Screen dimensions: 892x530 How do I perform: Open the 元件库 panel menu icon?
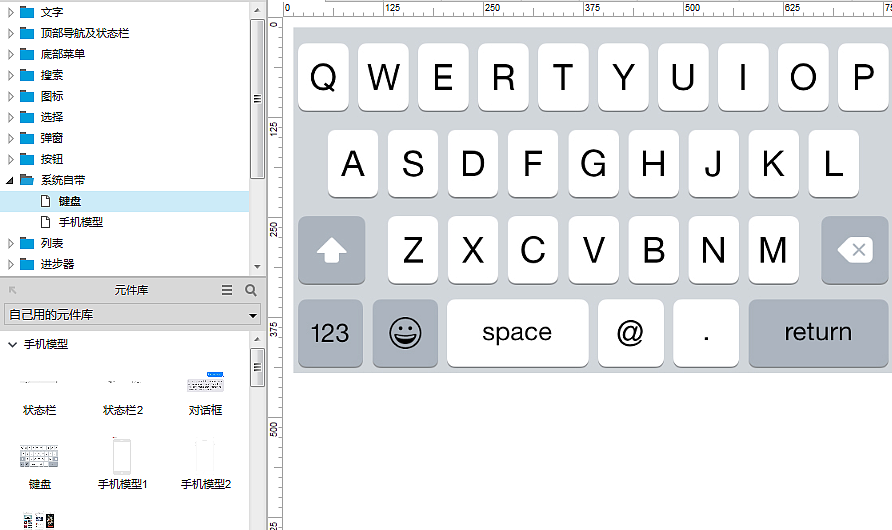227,291
